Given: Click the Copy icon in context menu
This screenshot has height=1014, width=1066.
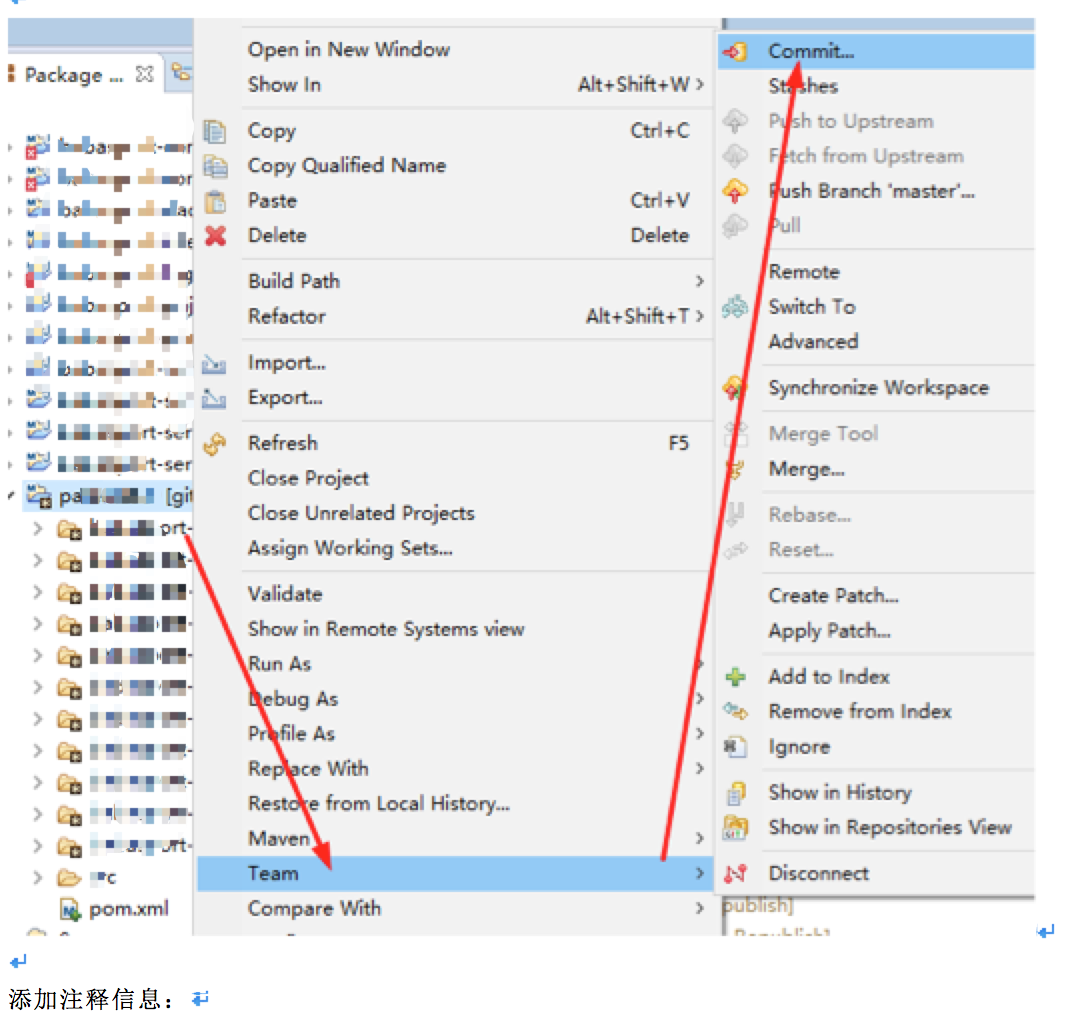Looking at the screenshot, I should tap(215, 130).
